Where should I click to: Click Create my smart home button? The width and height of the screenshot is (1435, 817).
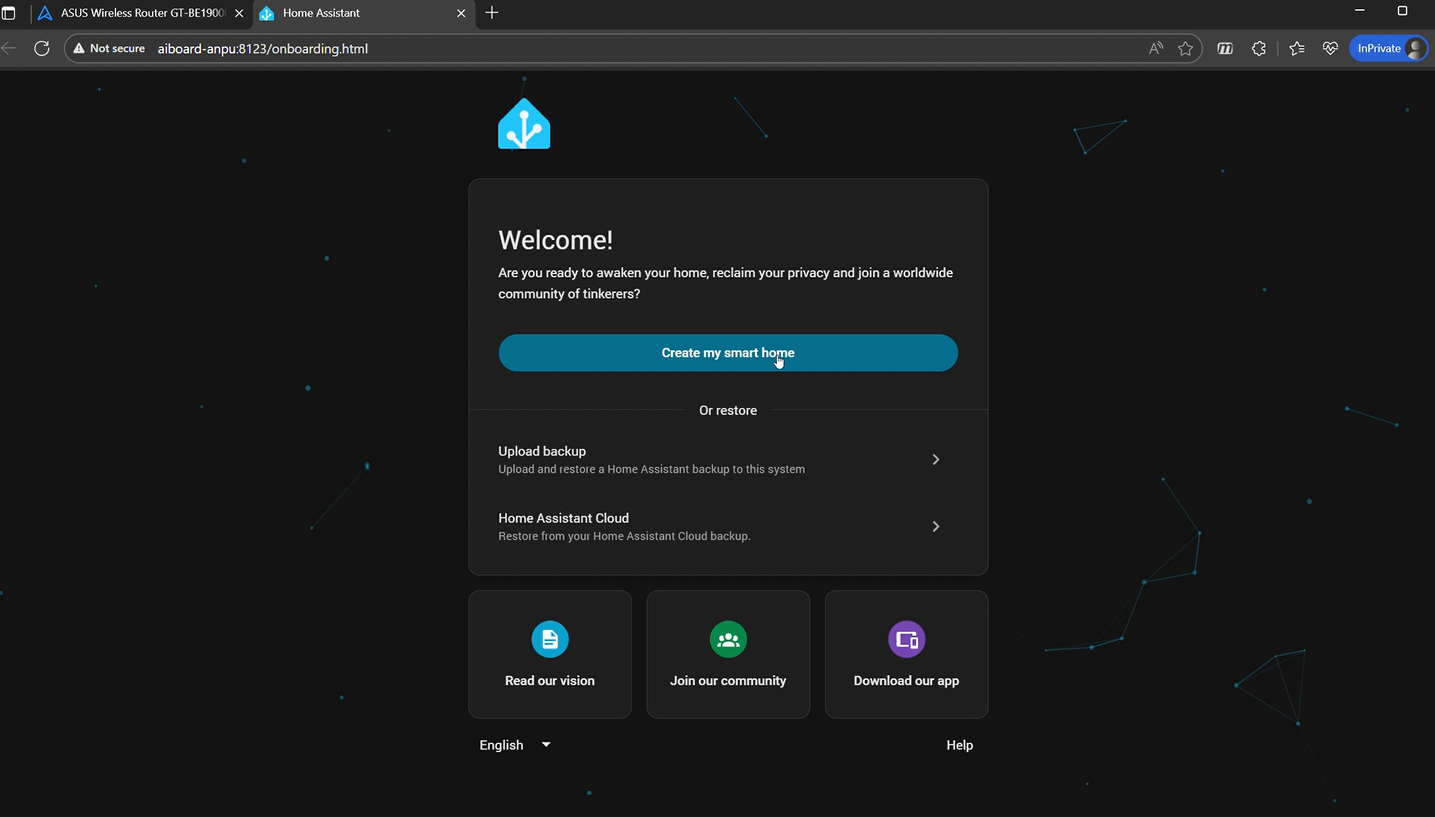pos(728,353)
